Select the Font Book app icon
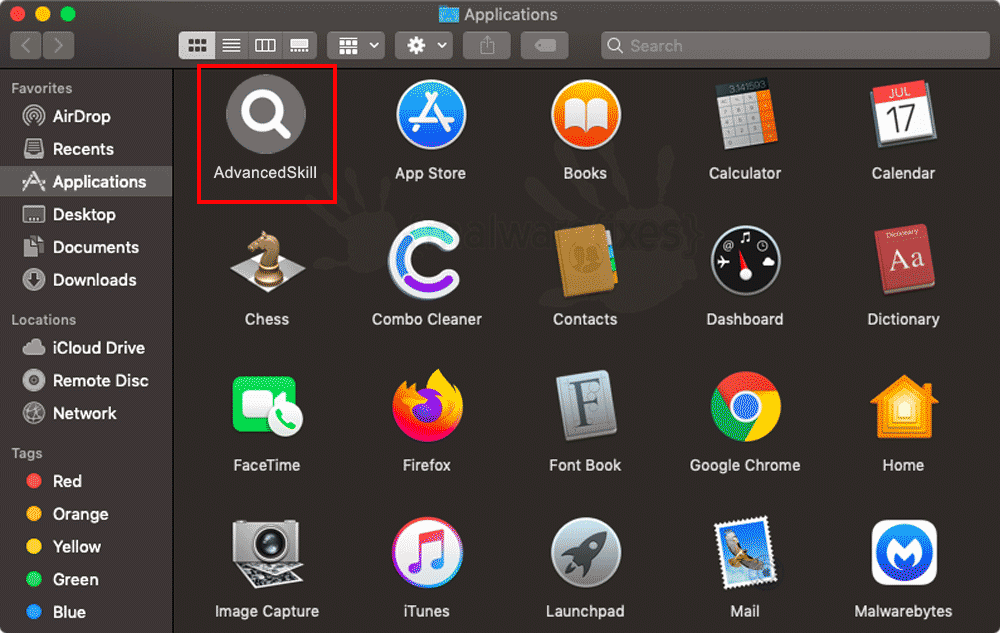Viewport: 1000px width, 633px height. (x=585, y=406)
